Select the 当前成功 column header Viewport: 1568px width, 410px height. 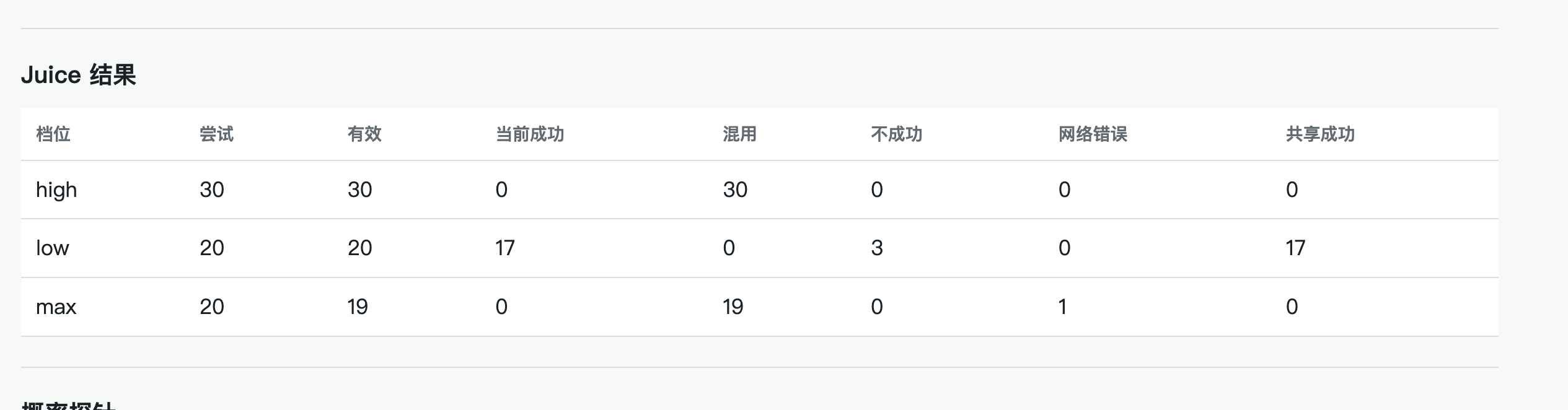point(530,134)
